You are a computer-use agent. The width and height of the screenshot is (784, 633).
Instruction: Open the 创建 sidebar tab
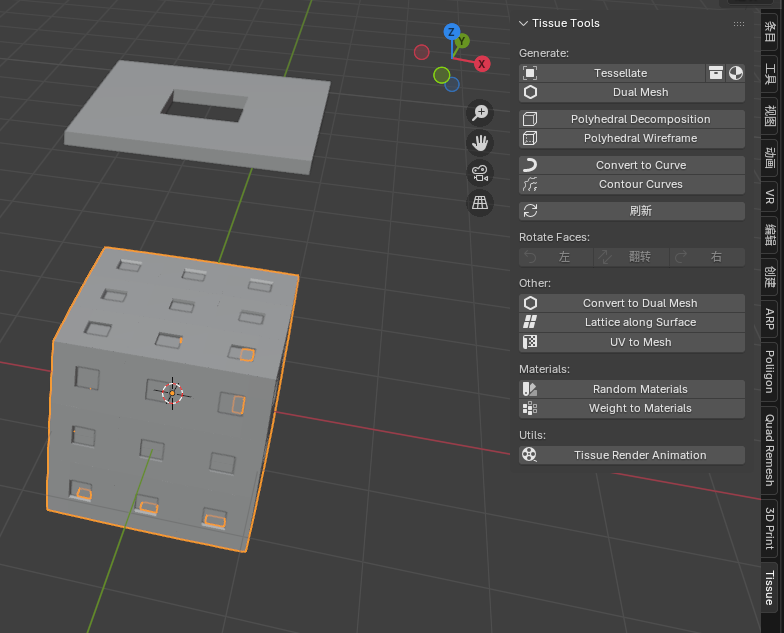coord(770,276)
